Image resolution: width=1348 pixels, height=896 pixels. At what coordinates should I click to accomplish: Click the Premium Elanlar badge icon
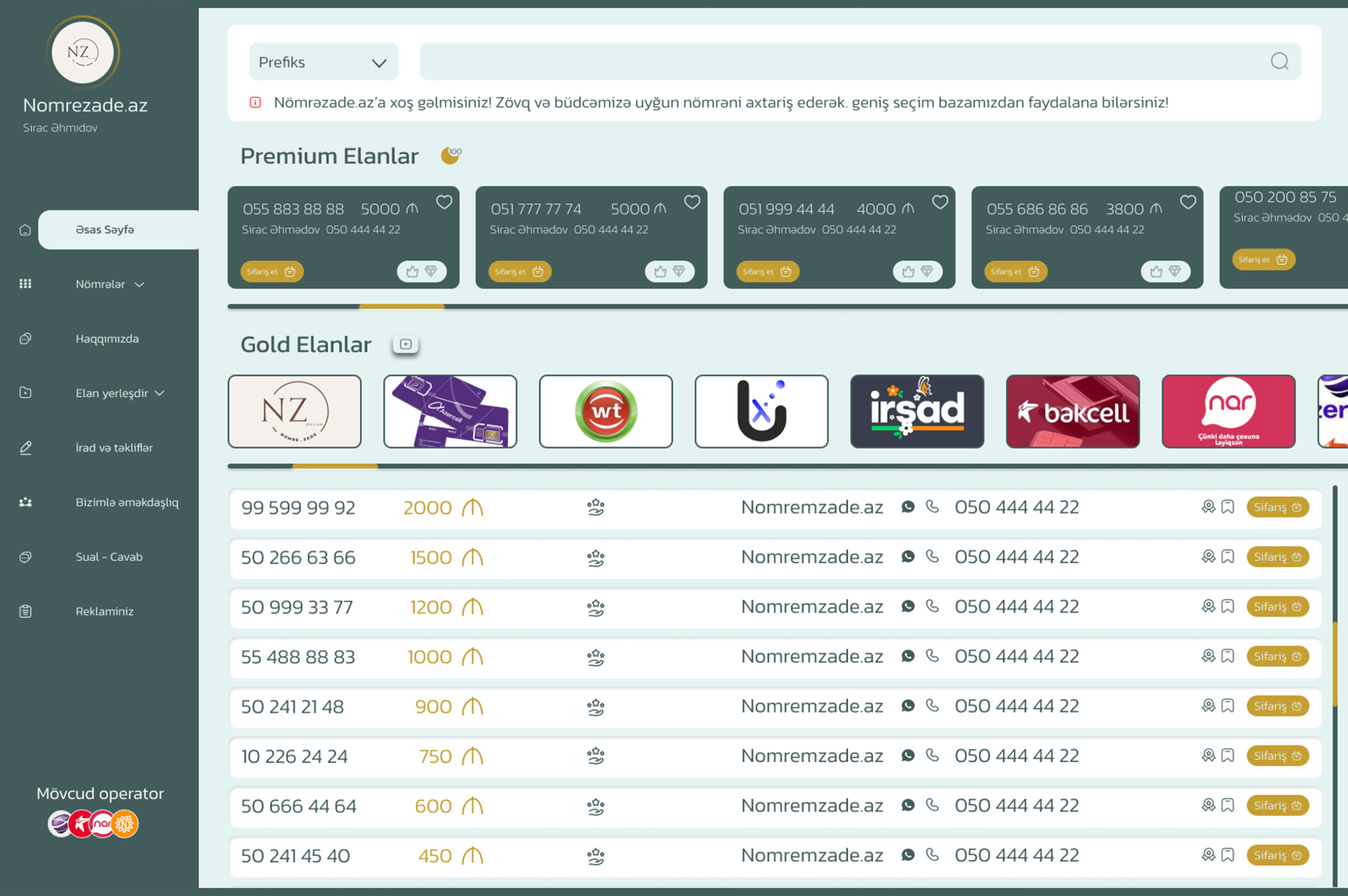pyautogui.click(x=450, y=155)
